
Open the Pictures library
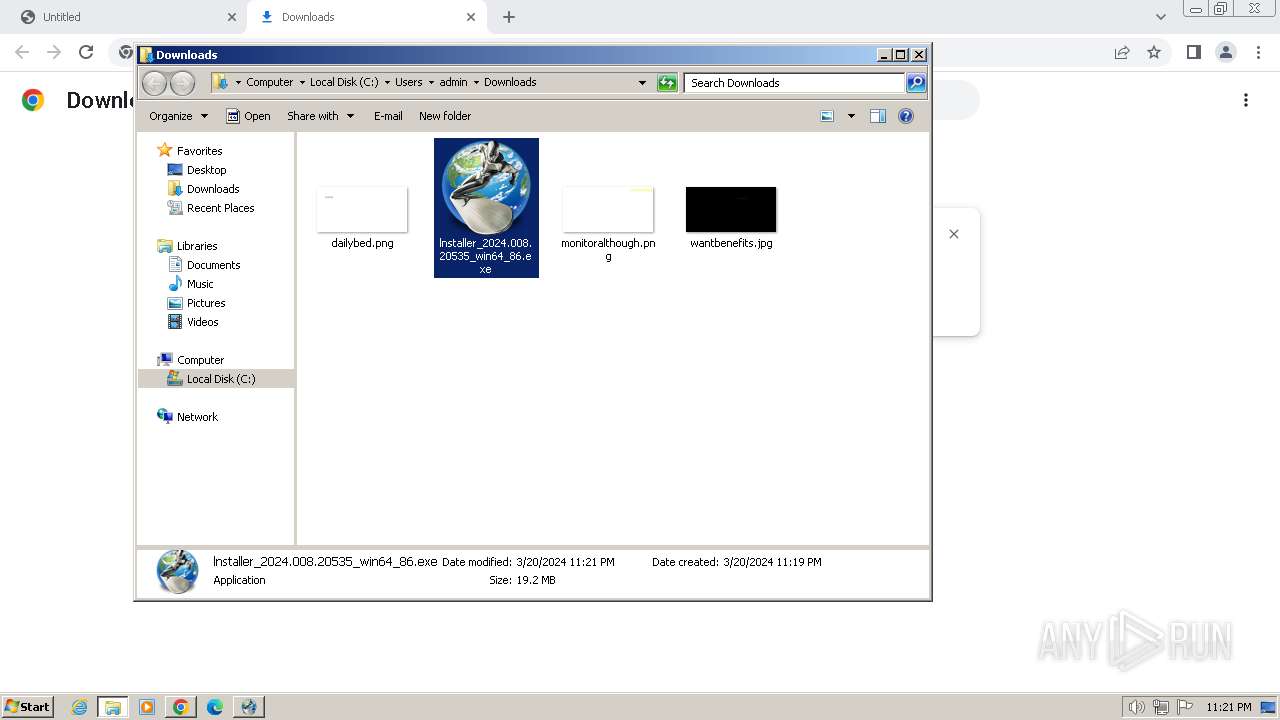tap(206, 303)
